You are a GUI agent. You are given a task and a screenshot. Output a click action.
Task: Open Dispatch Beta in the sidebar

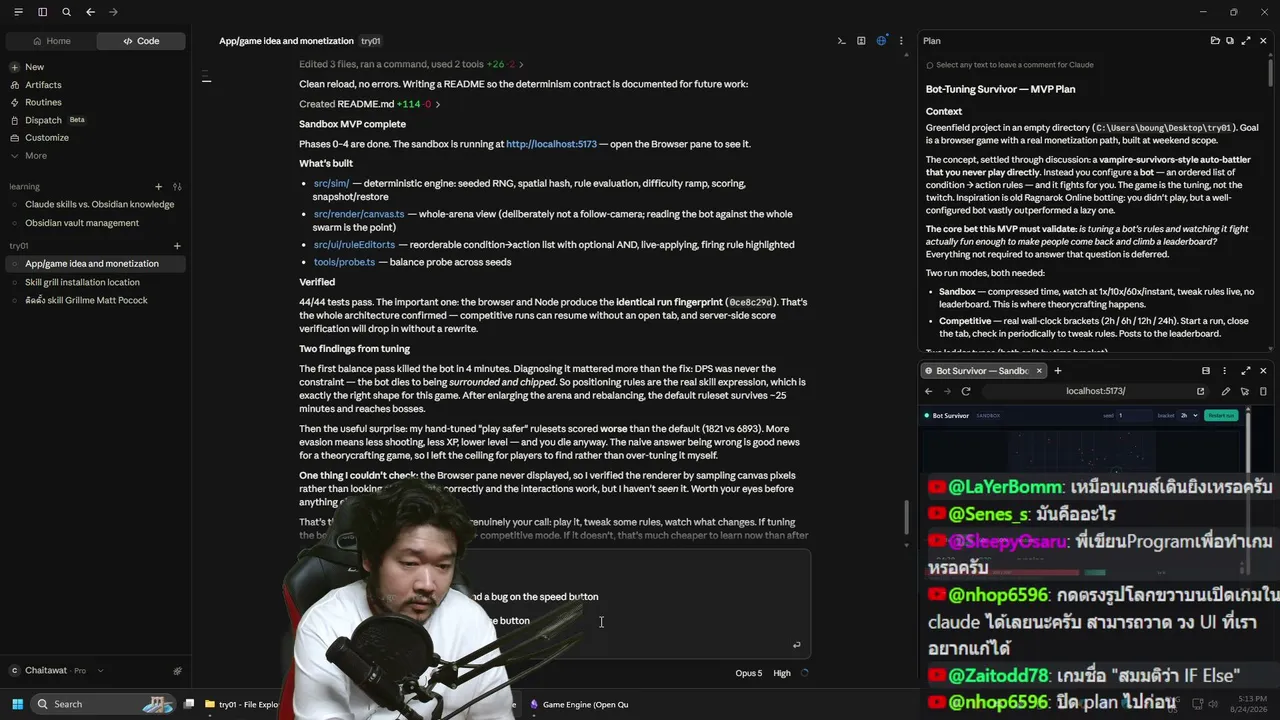tap(48, 120)
